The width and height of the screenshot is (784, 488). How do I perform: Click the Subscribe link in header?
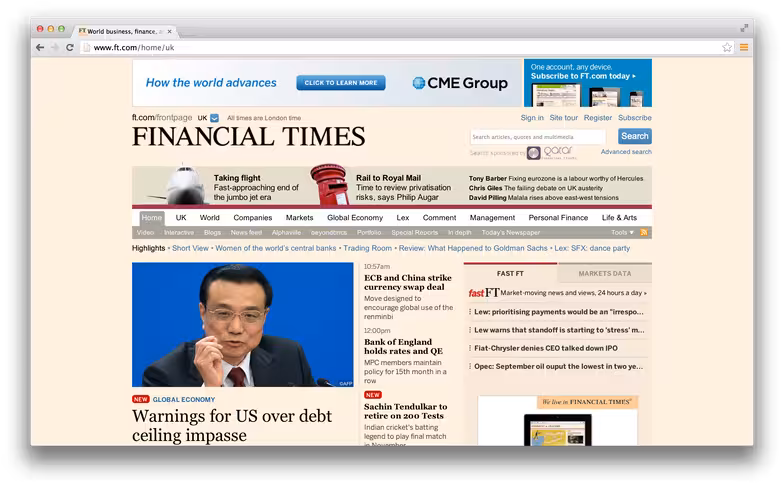(x=634, y=118)
